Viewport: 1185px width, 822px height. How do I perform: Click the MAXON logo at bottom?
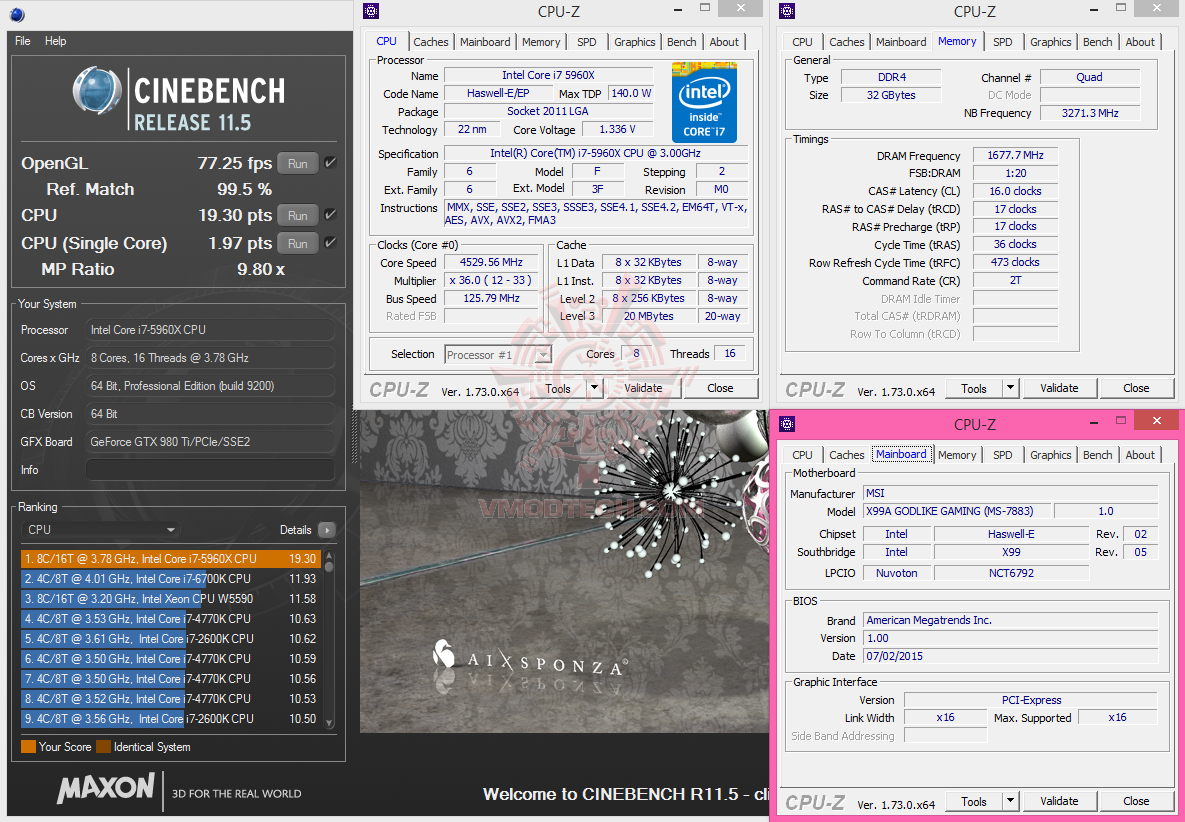106,789
